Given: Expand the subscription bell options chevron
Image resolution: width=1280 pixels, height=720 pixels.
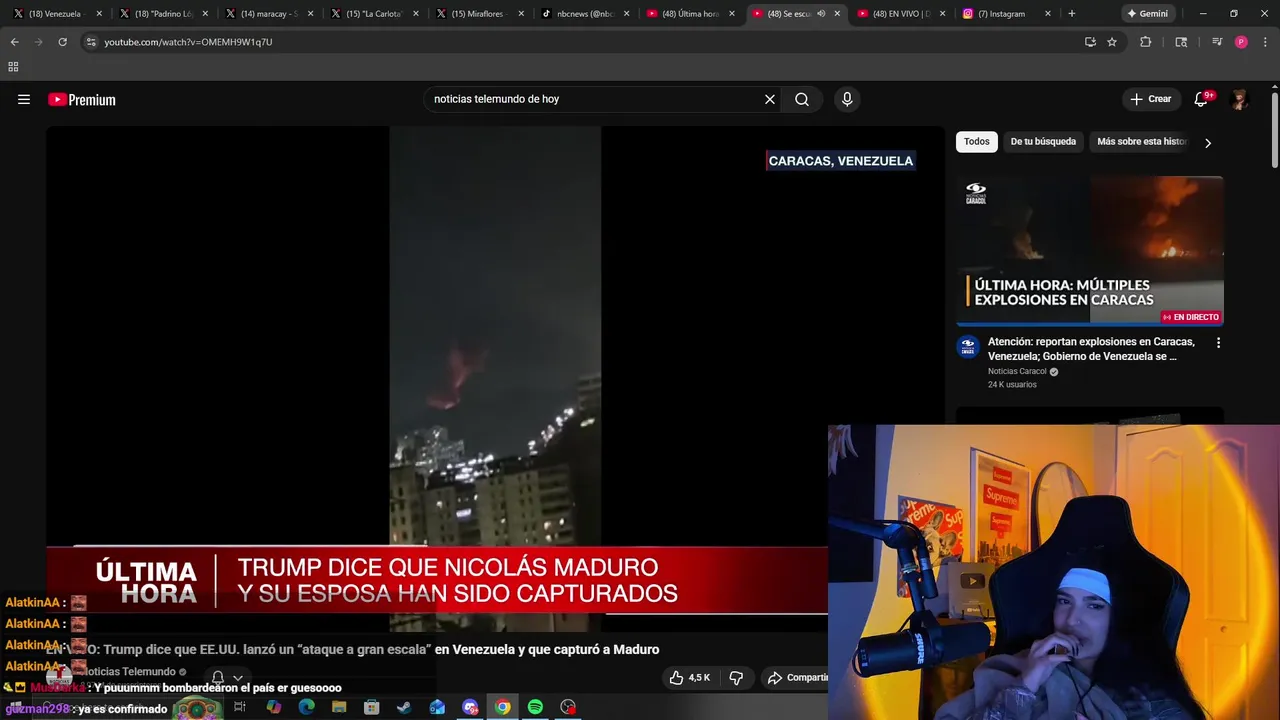Looking at the screenshot, I should [238, 678].
